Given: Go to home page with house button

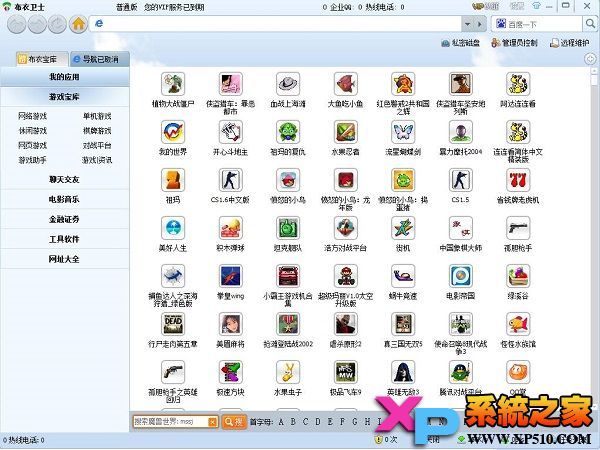Looking at the screenshot, I should click(x=78, y=24).
